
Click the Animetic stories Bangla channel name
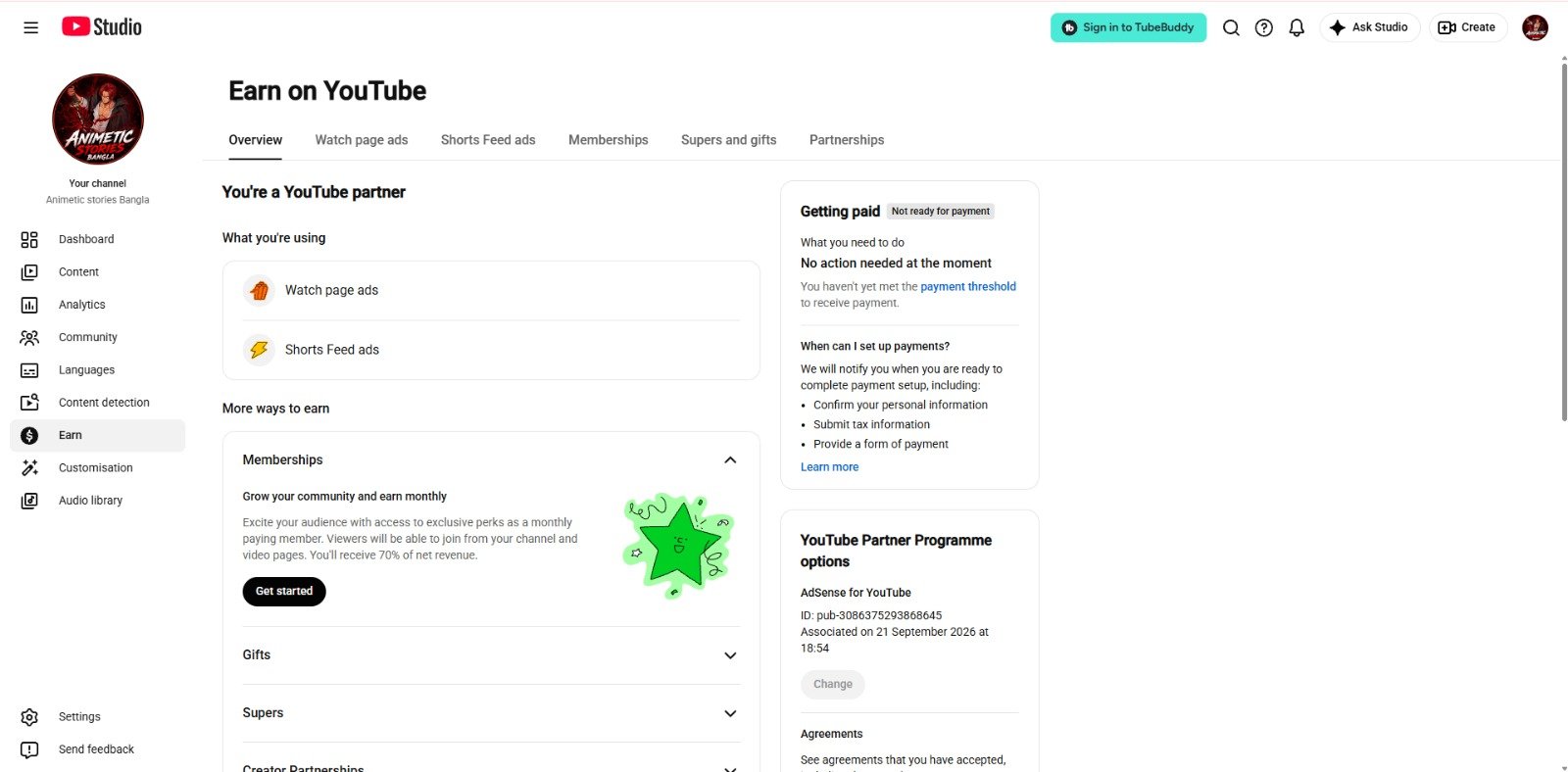point(98,200)
